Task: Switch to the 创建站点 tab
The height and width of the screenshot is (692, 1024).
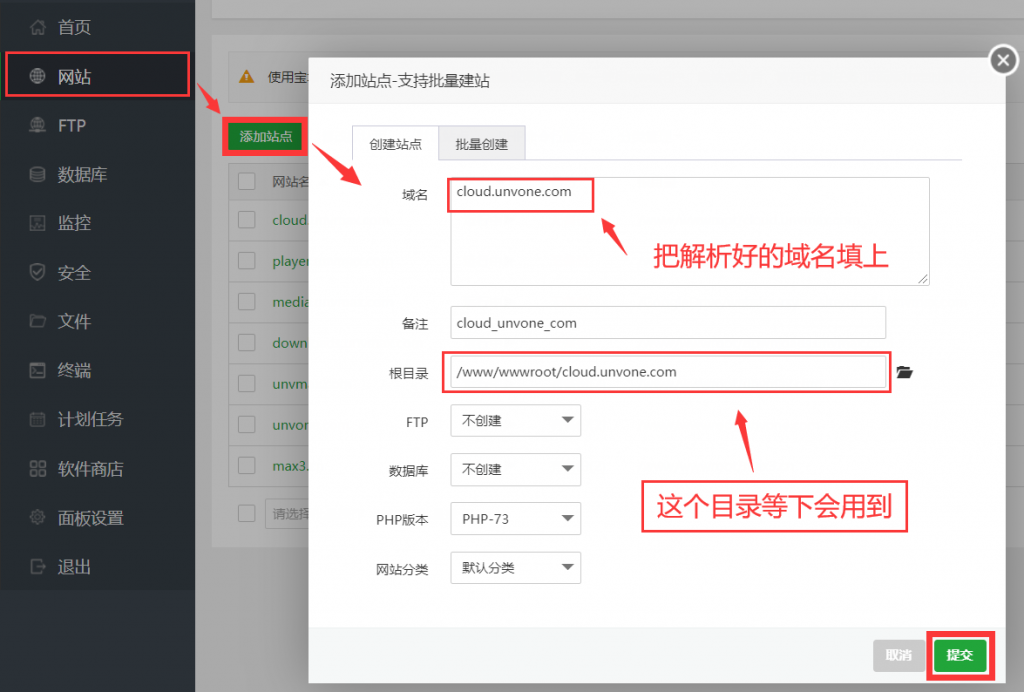Action: (395, 144)
